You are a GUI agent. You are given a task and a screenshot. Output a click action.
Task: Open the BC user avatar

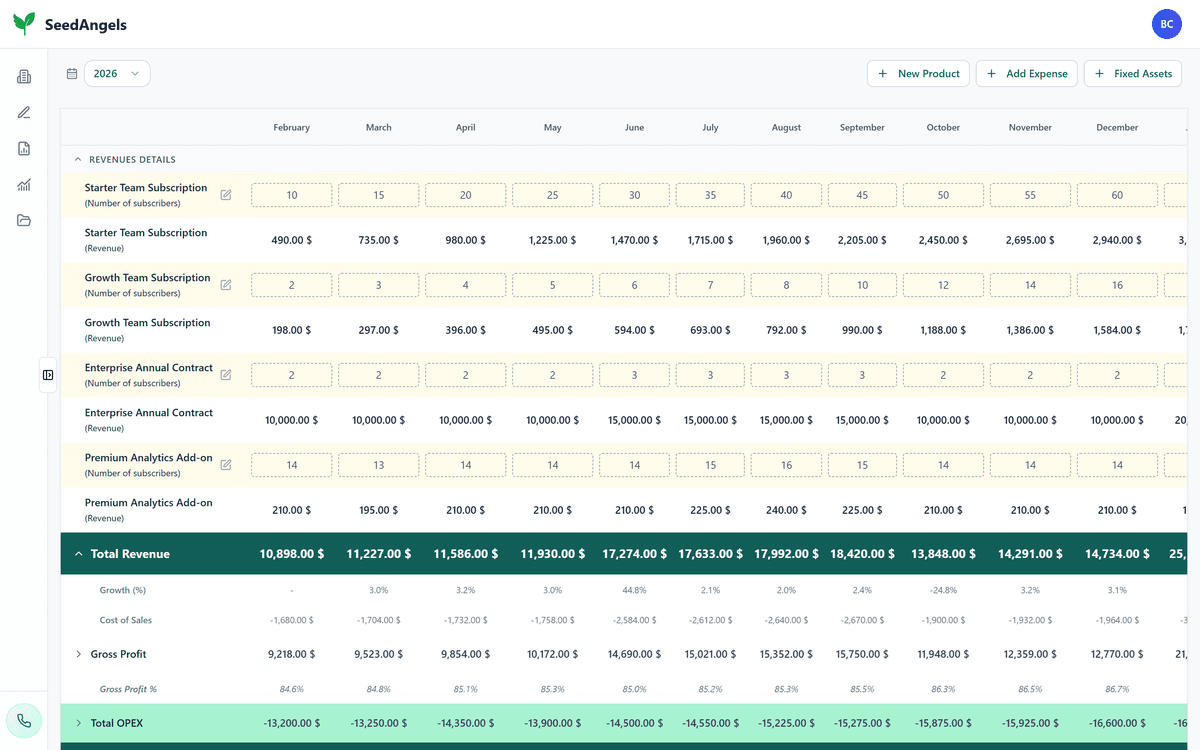click(x=1167, y=24)
